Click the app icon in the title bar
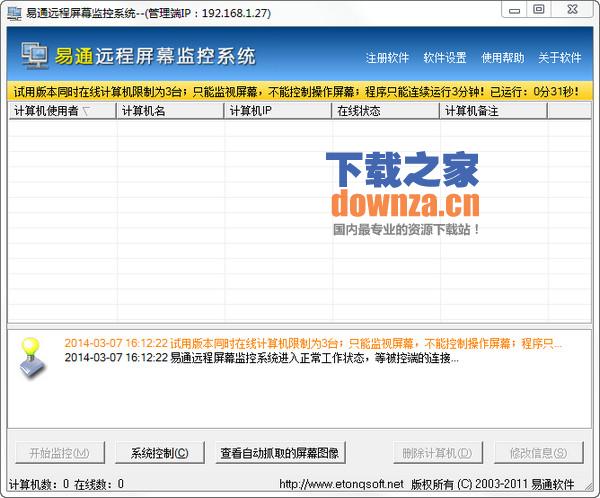600x498 pixels. click(x=15, y=13)
